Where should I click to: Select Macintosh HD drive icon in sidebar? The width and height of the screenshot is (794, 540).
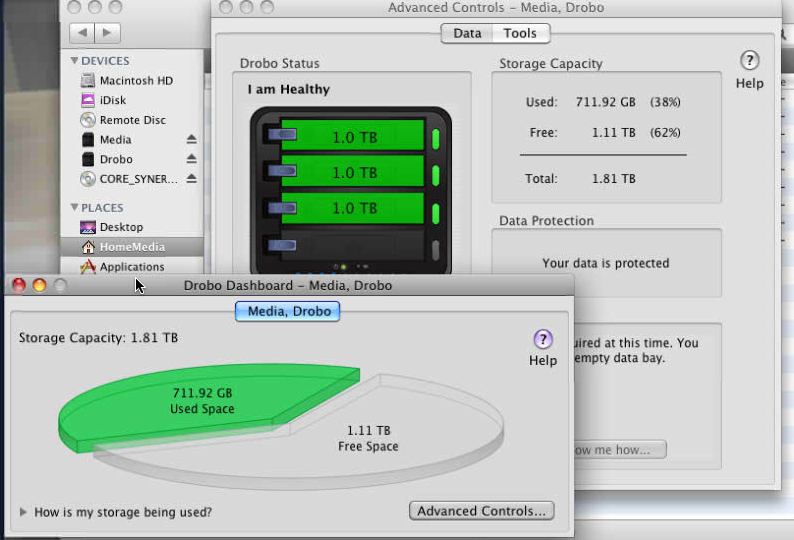pos(88,81)
